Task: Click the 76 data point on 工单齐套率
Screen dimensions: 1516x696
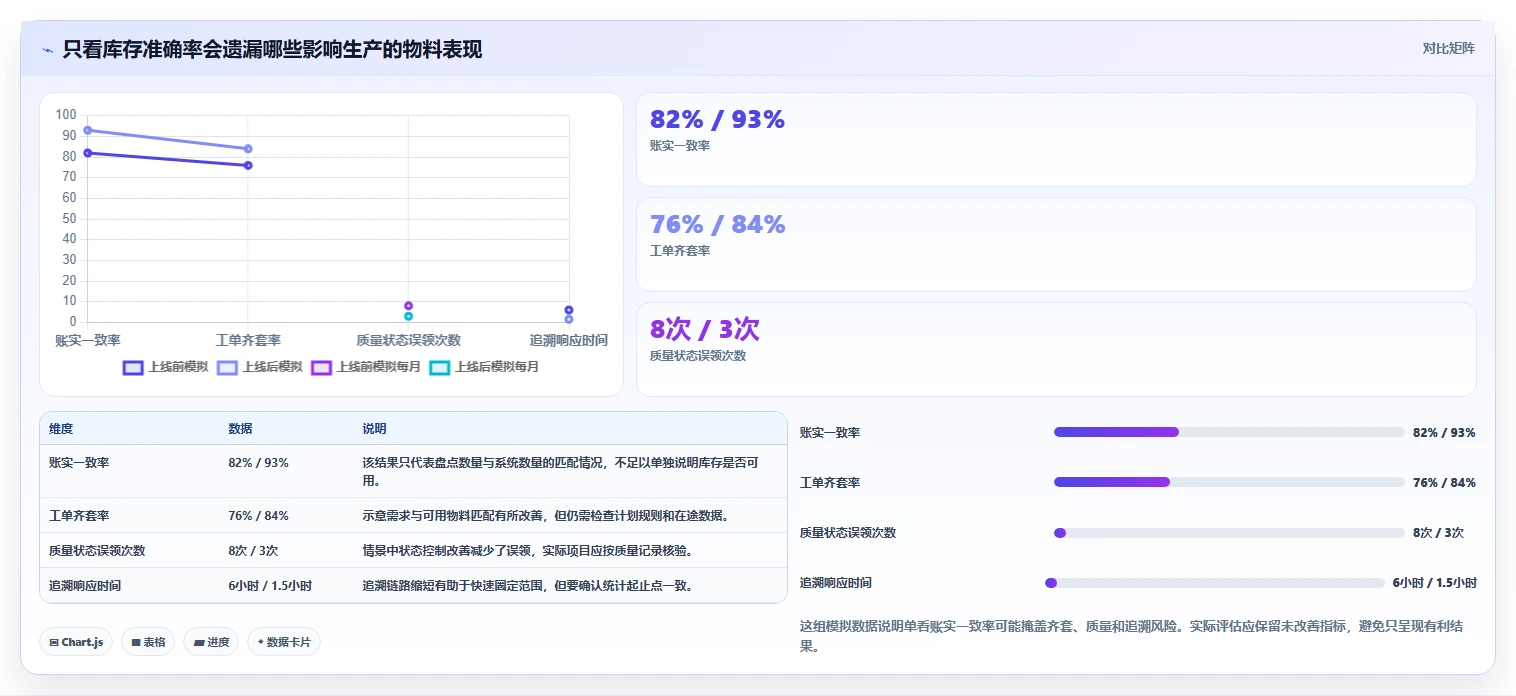Action: [x=248, y=165]
